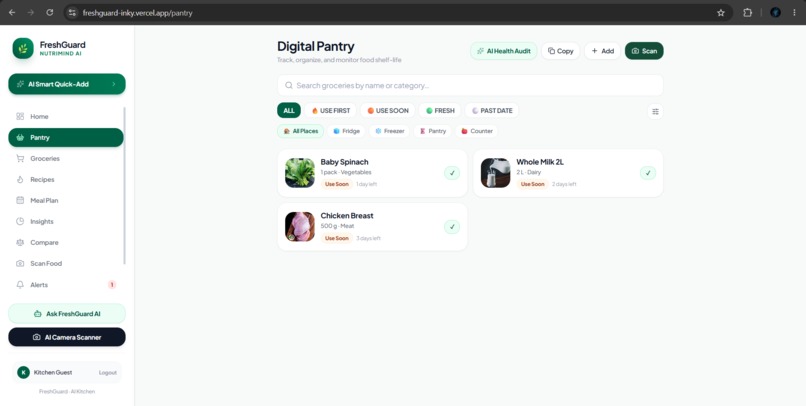Open AI Smart Quick-Add
Image resolution: width=806 pixels, height=406 pixels.
click(67, 84)
